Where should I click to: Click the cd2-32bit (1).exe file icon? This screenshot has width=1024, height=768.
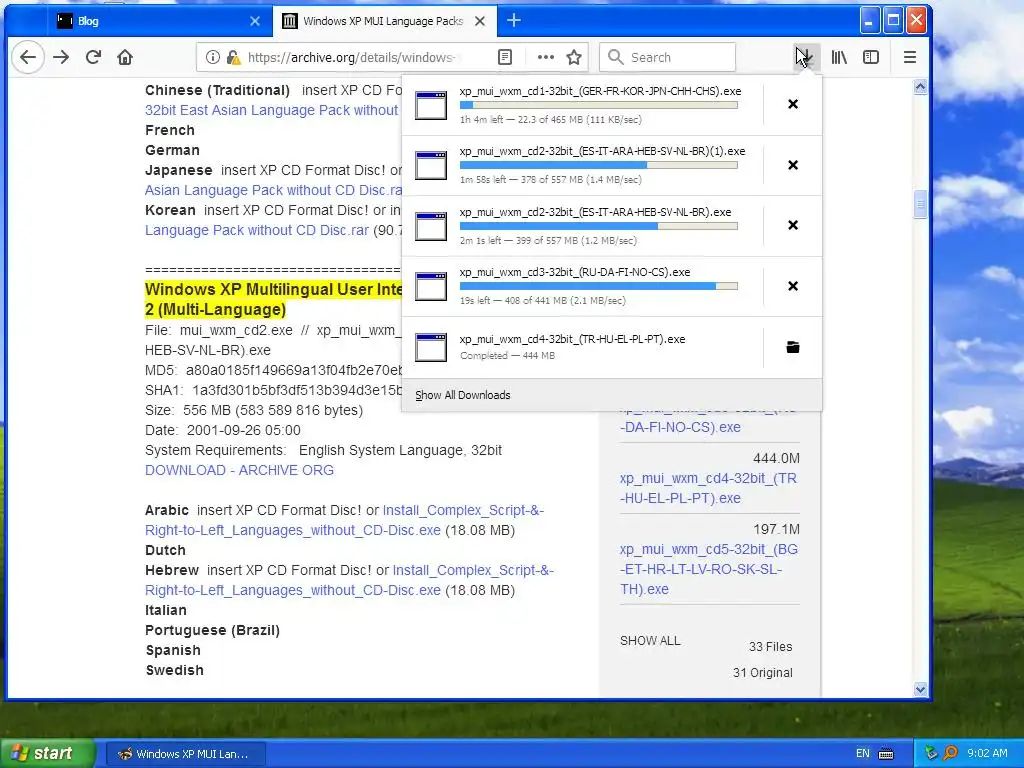click(x=431, y=166)
